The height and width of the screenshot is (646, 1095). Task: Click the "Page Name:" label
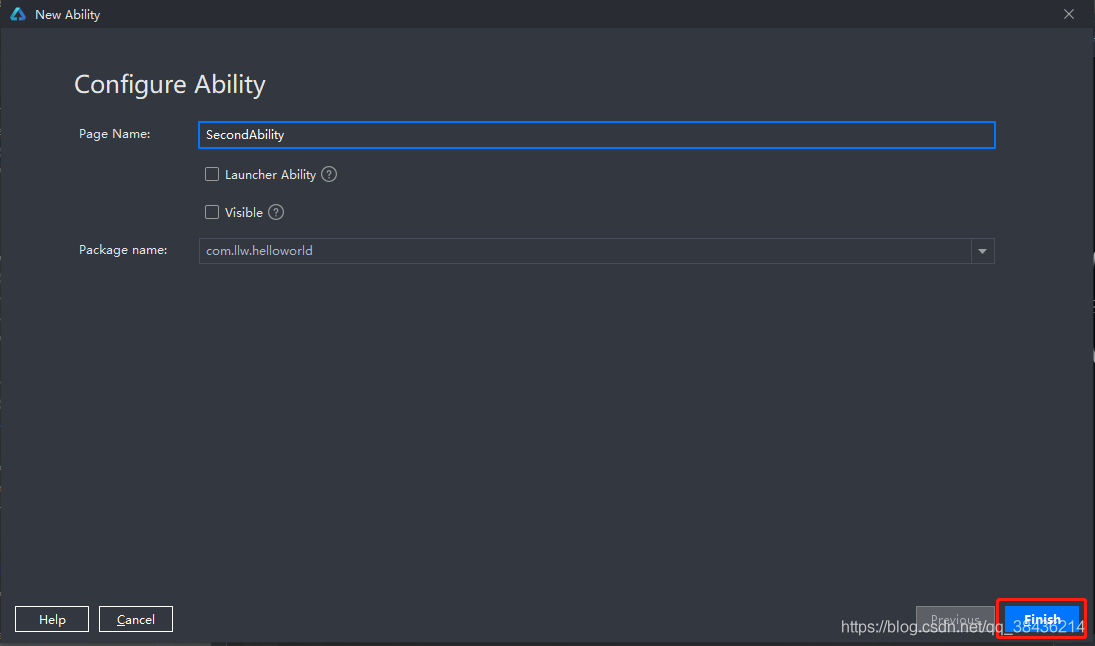114,134
